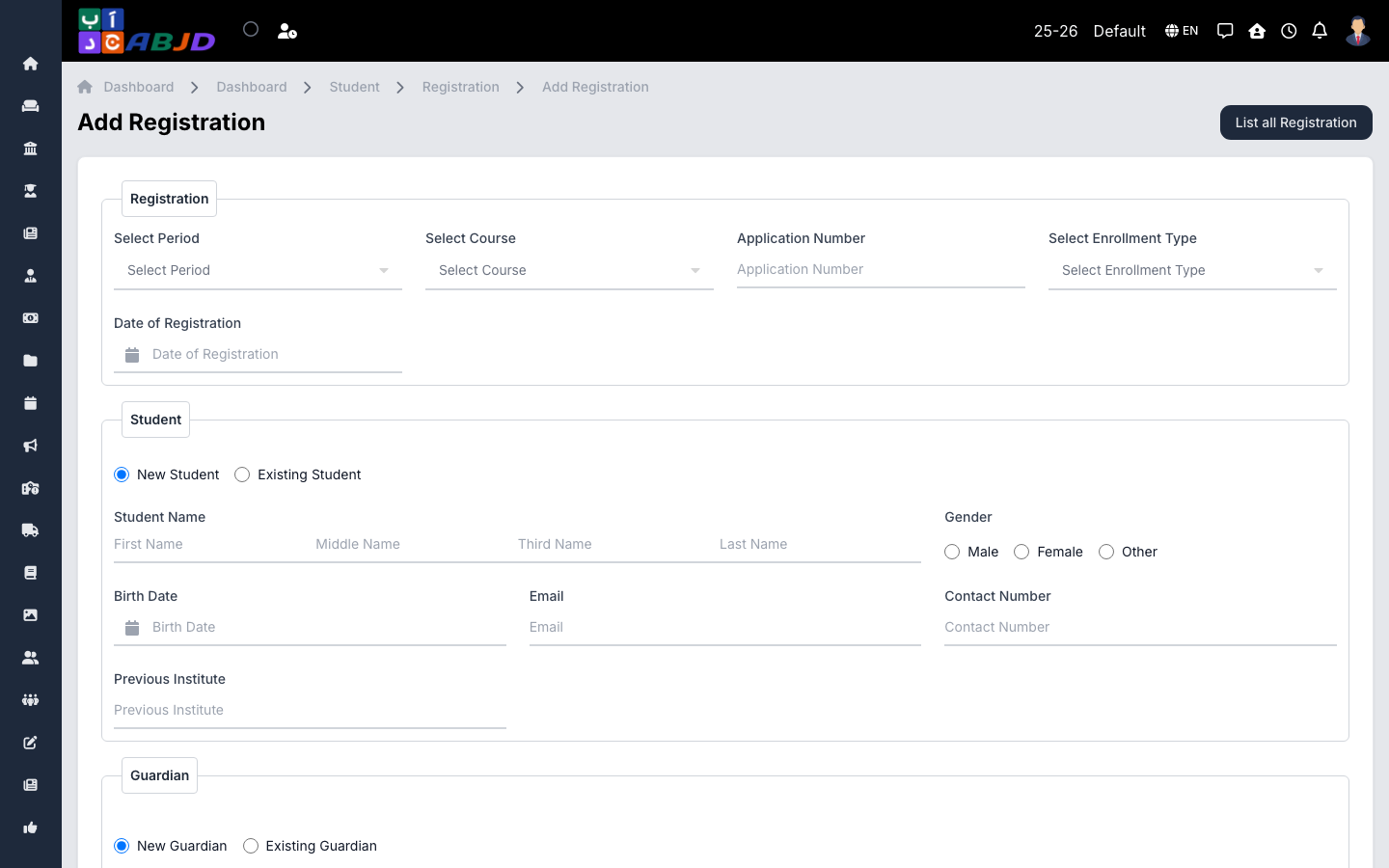Go to second Dashboard breadcrumb

click(x=252, y=87)
